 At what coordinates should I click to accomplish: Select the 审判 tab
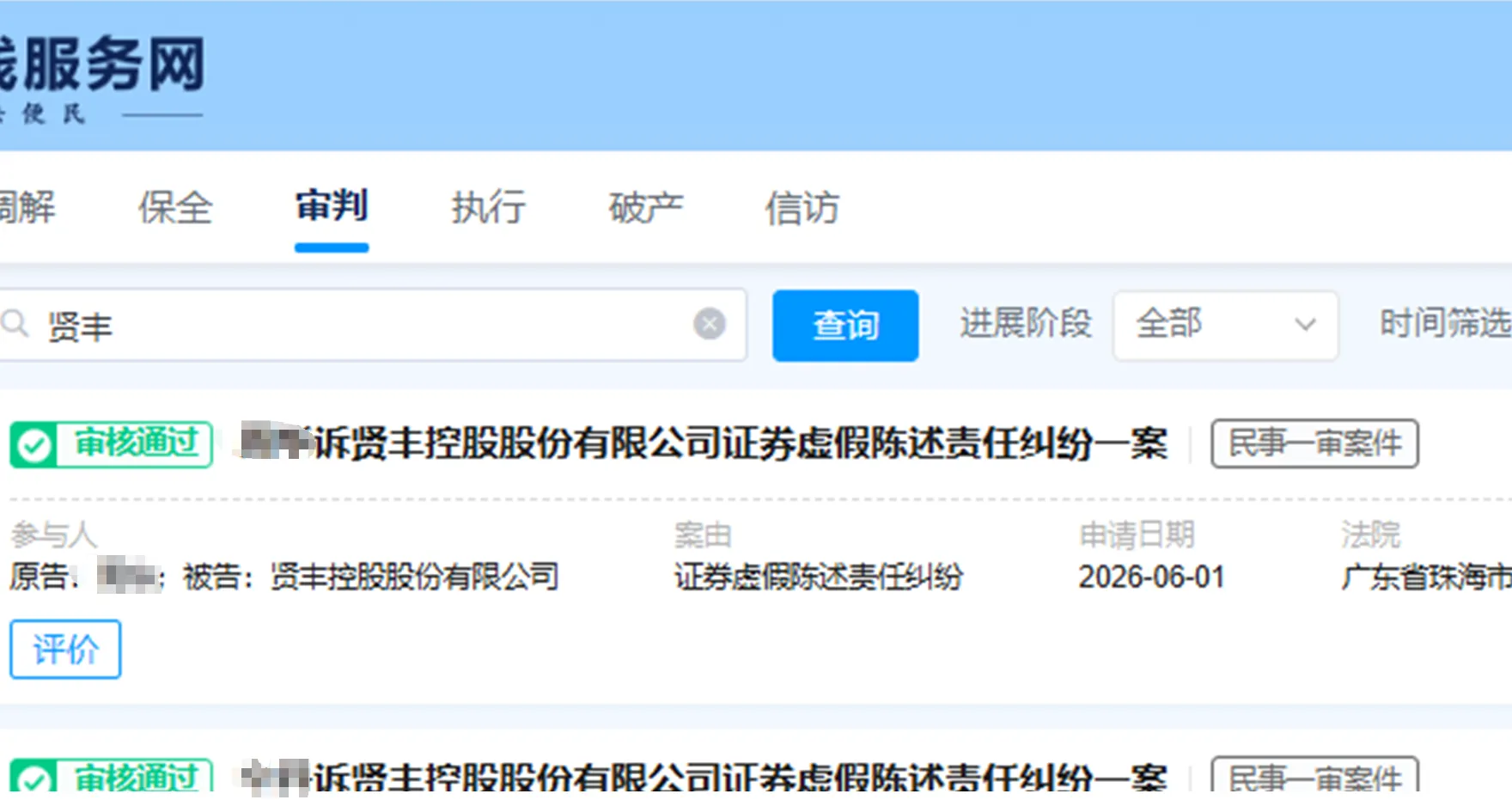tap(332, 206)
